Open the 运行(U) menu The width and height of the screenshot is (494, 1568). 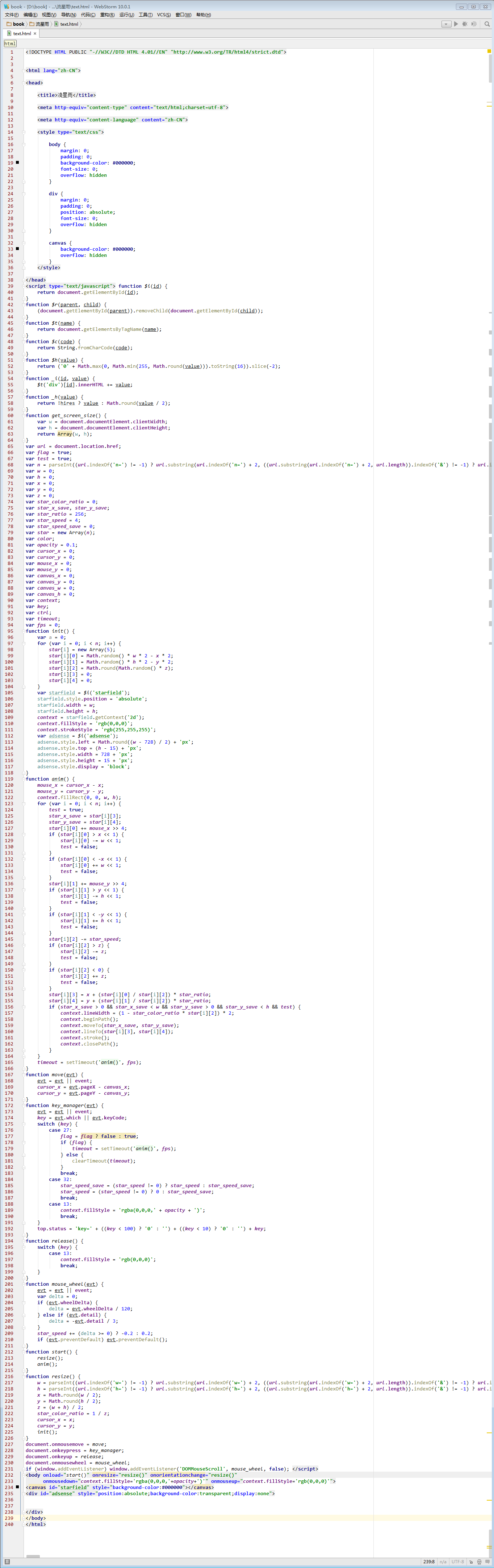[126, 14]
